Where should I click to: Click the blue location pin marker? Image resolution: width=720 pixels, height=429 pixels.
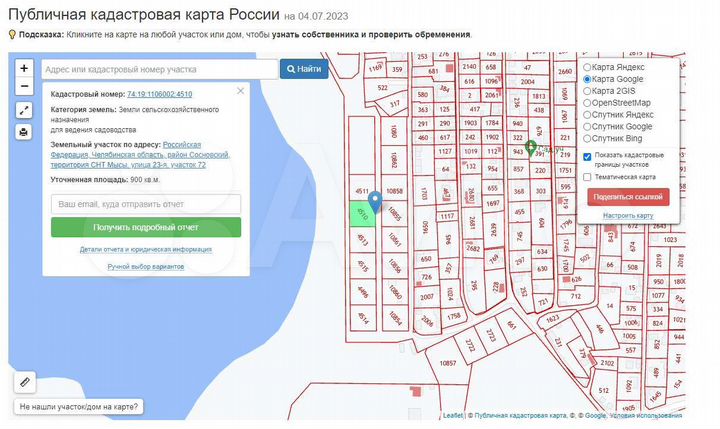[x=375, y=203]
